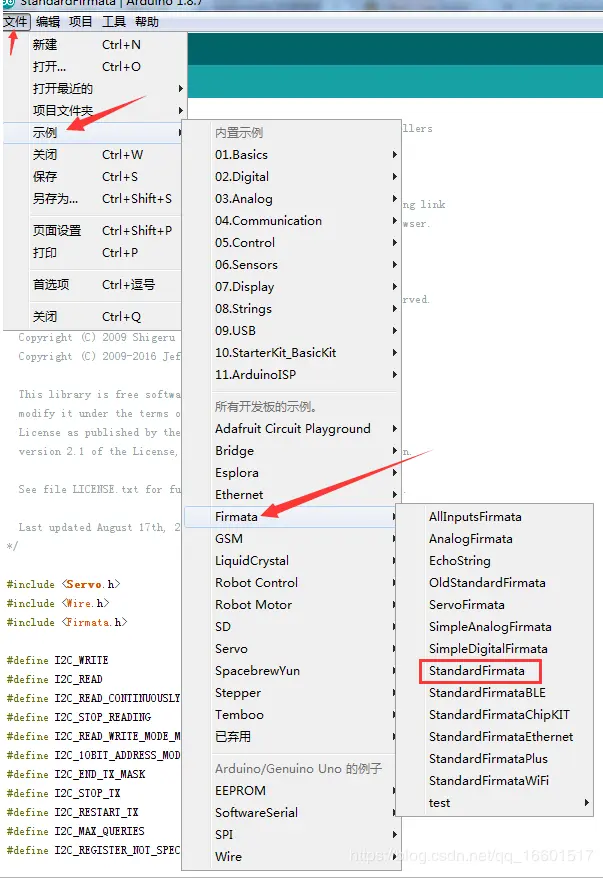Open Adafruit Circuit Playground examples

coord(291,429)
